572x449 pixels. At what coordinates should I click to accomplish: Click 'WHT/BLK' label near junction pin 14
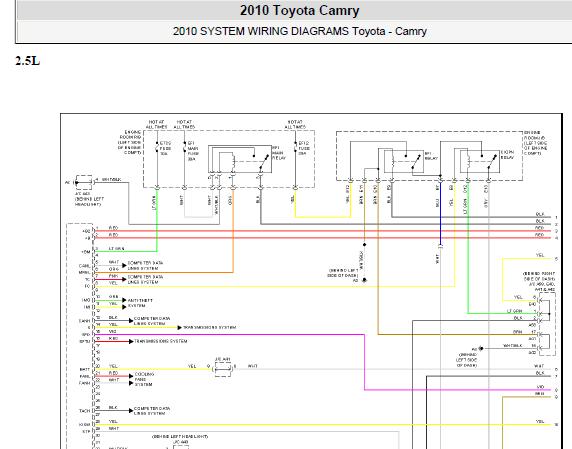click(513, 345)
